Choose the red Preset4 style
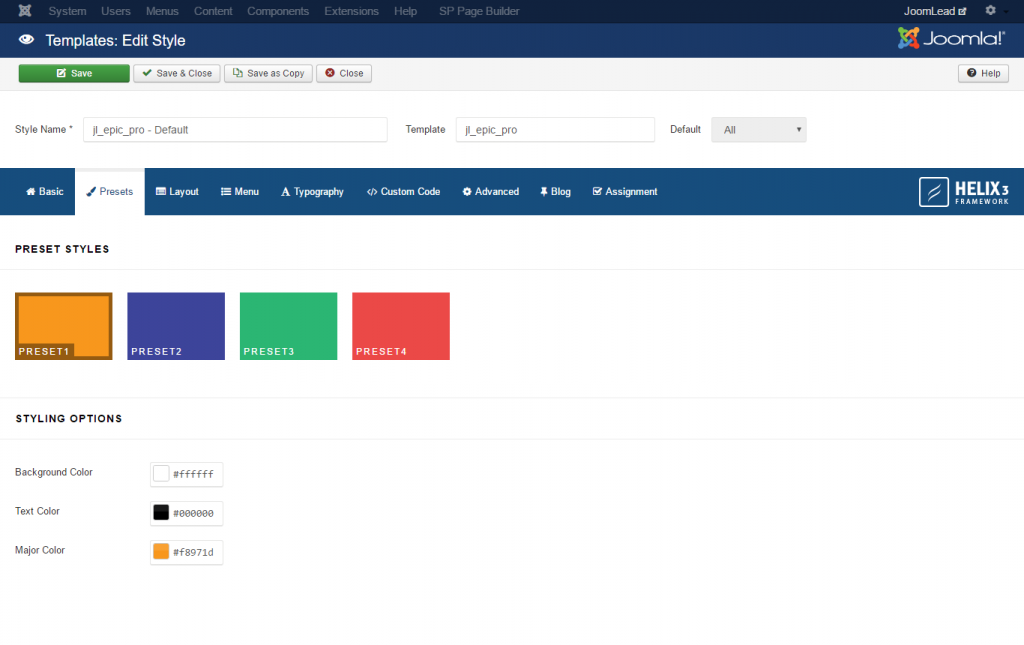Image resolution: width=1024 pixels, height=645 pixels. (400, 325)
